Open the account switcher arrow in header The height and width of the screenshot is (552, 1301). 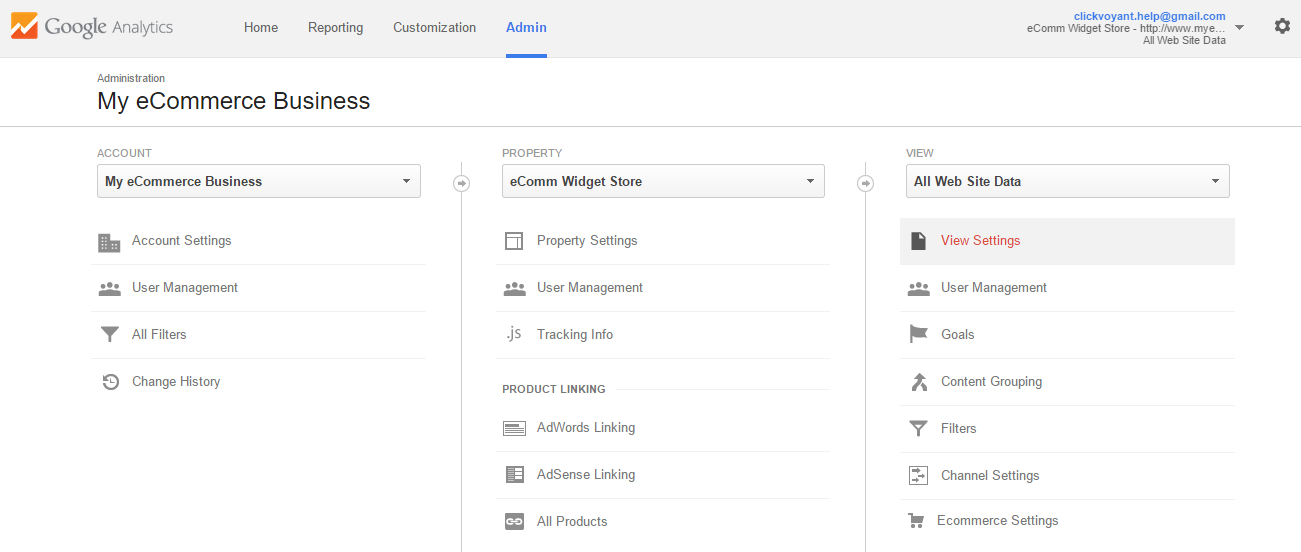(x=1240, y=28)
